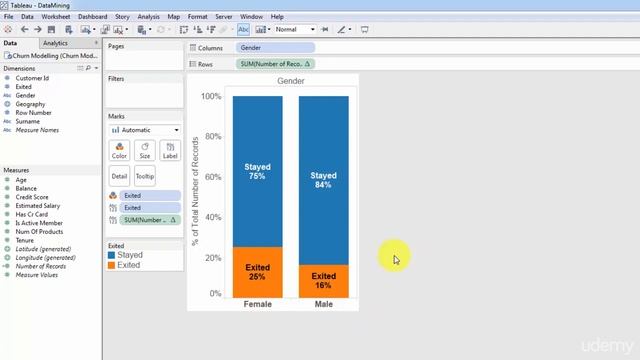Click the New Data Source icon
640x360 pixels.
(x=69, y=29)
